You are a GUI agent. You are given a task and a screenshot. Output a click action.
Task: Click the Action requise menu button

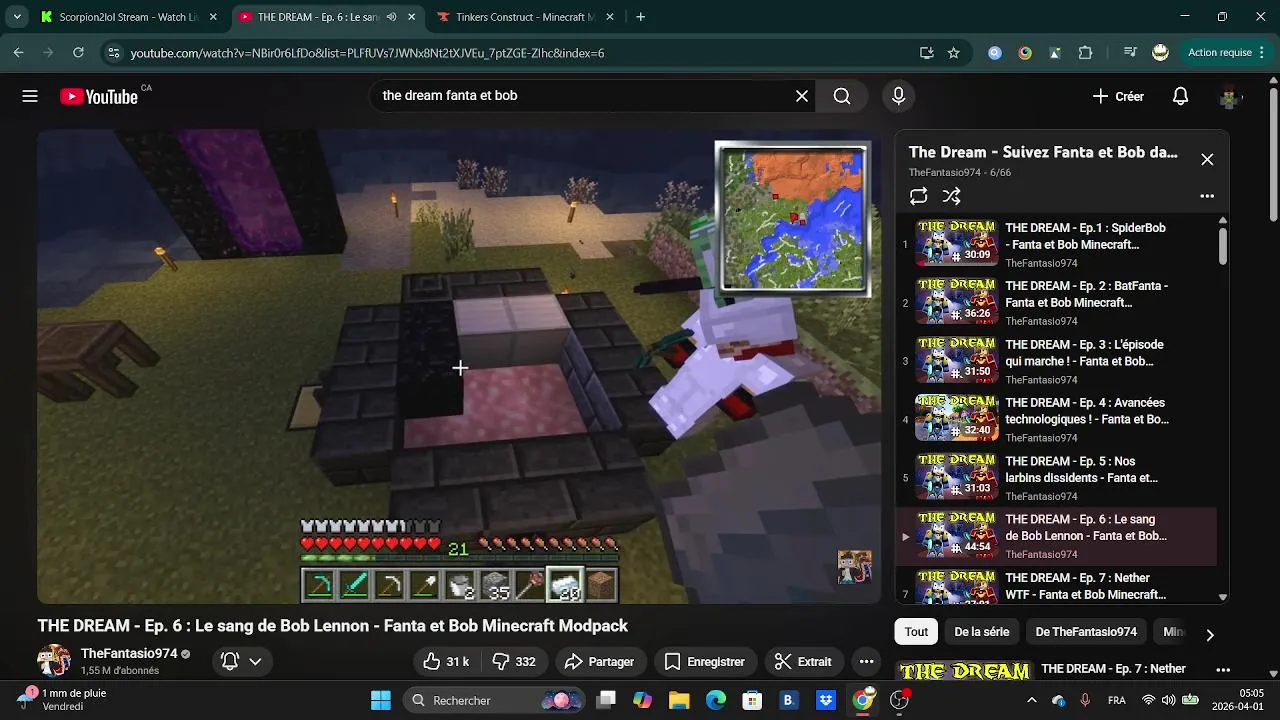click(x=1228, y=53)
